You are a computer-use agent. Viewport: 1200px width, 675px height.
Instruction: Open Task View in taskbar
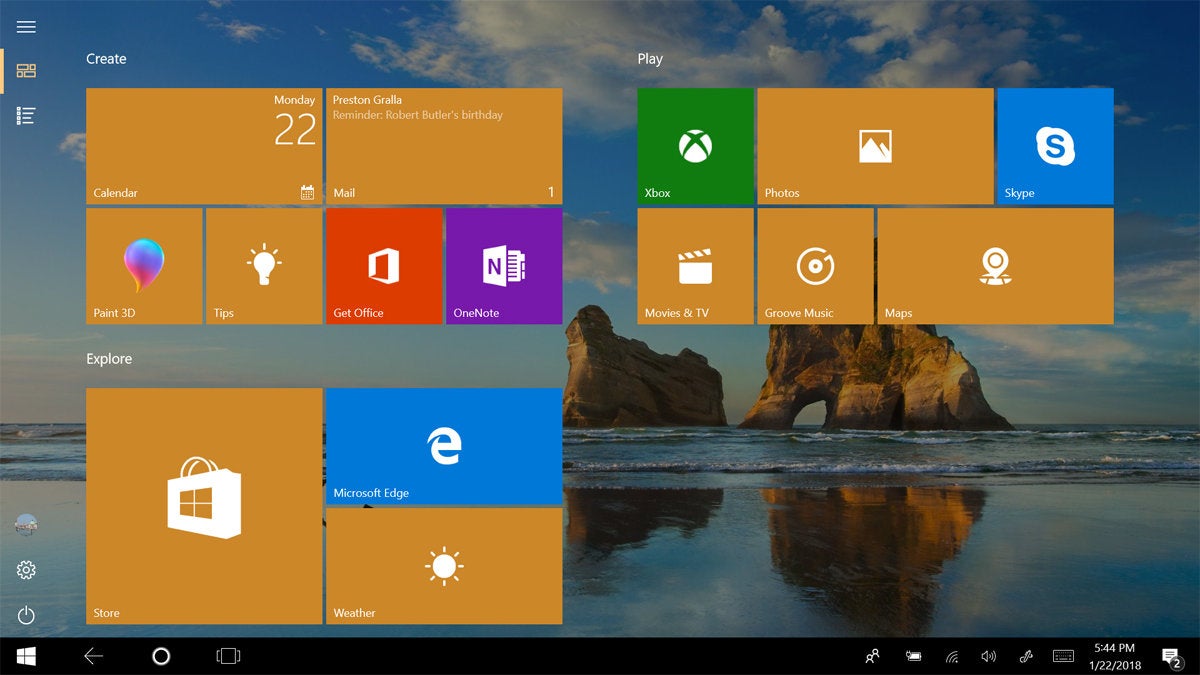click(x=228, y=656)
